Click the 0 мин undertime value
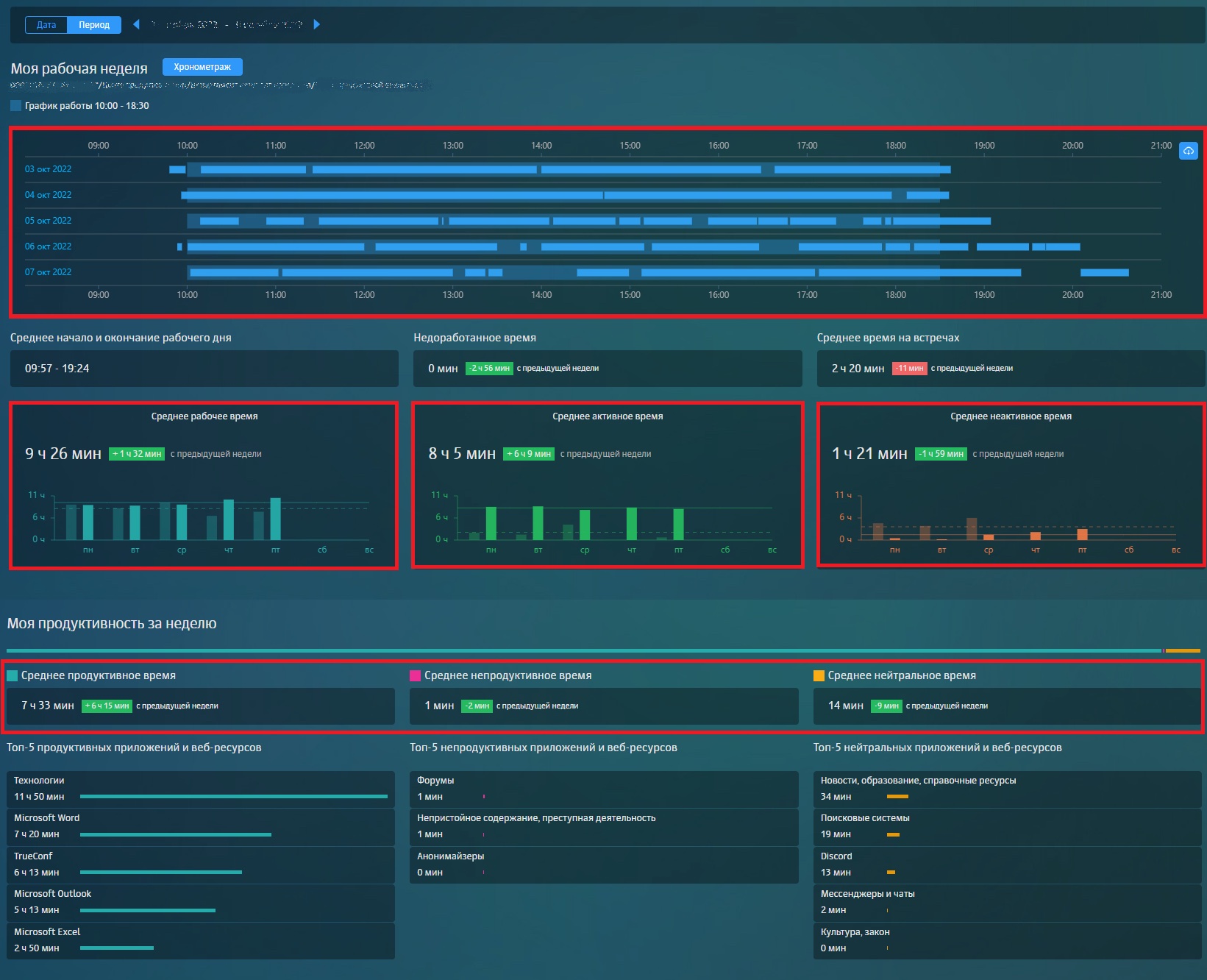 click(x=443, y=369)
